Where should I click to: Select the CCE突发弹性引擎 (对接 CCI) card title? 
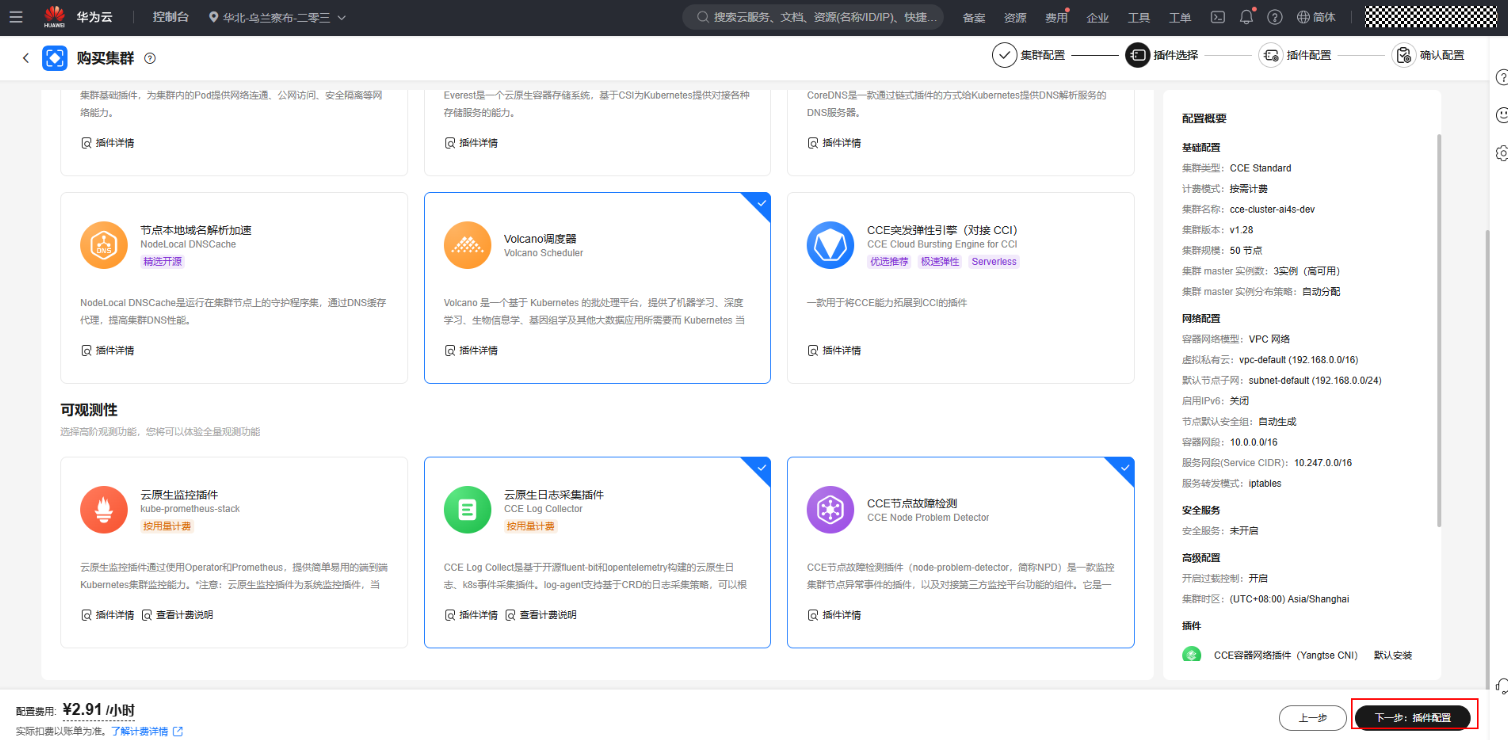[x=942, y=230]
